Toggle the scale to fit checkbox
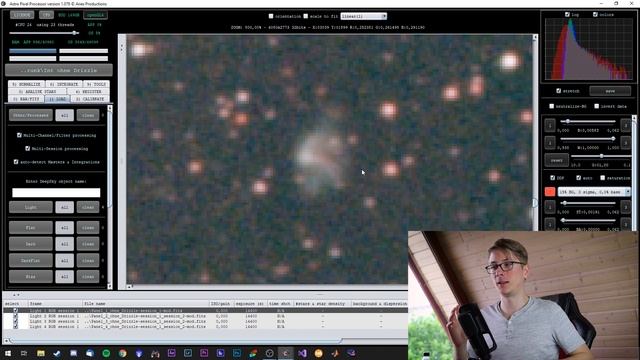The height and width of the screenshot is (360, 640). [306, 16]
